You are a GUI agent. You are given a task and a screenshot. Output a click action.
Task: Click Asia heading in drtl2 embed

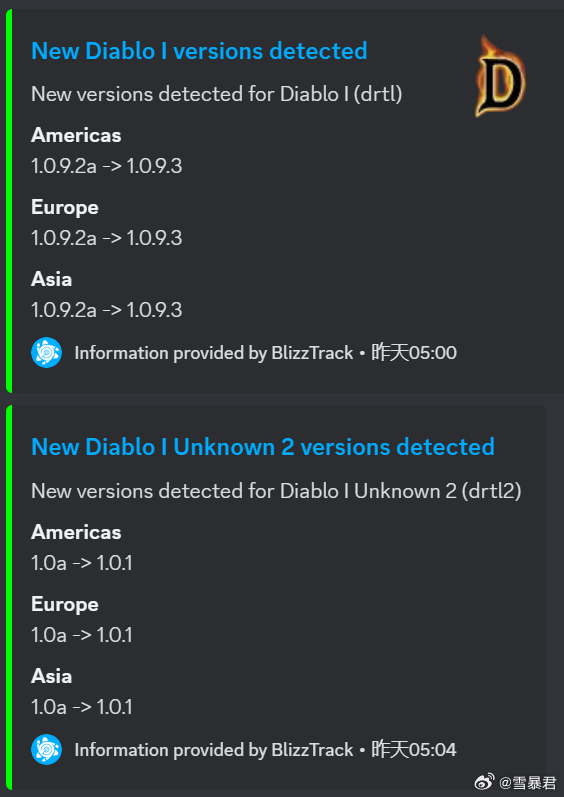tap(52, 677)
